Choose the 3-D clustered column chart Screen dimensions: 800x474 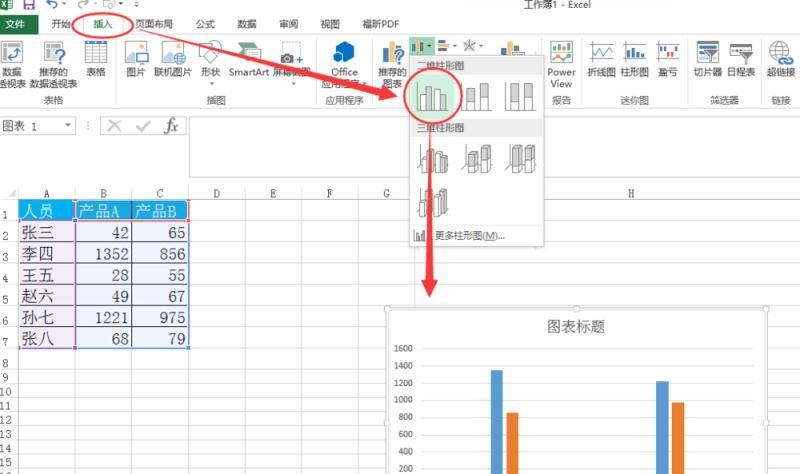[433, 159]
